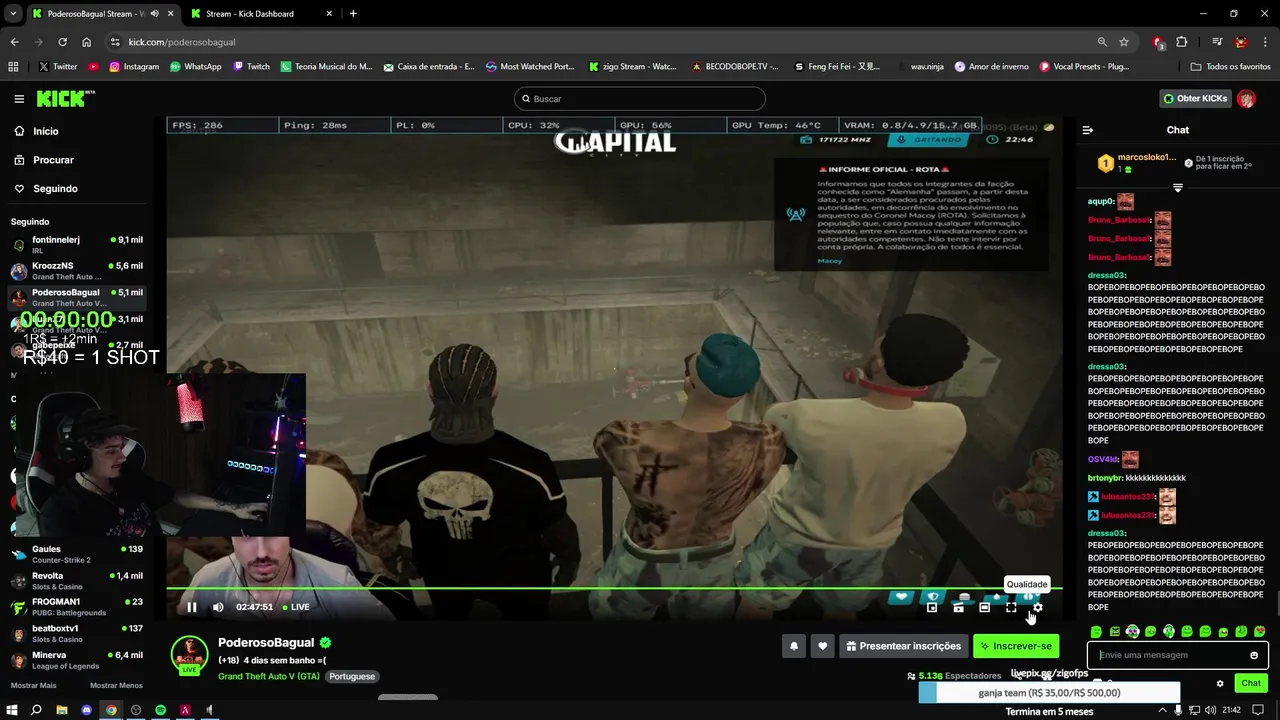Focus the Buscar search field
Screen dimensions: 1280x720
640,99
